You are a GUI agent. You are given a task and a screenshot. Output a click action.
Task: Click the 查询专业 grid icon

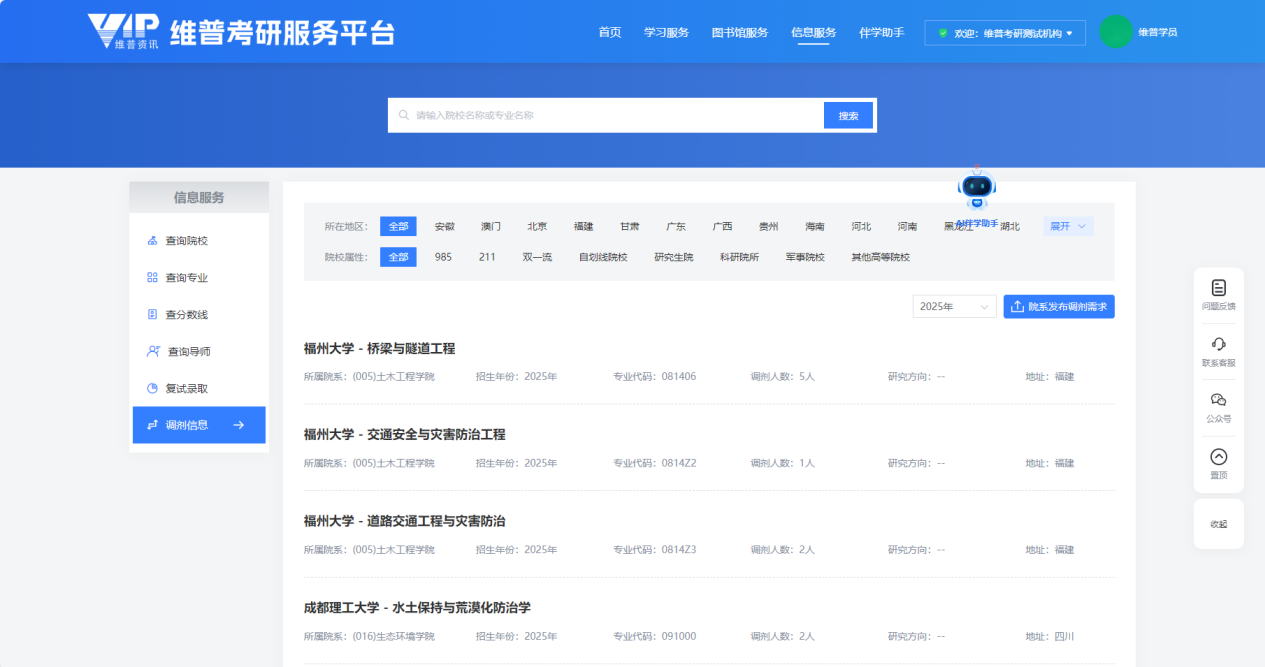pyautogui.click(x=152, y=278)
